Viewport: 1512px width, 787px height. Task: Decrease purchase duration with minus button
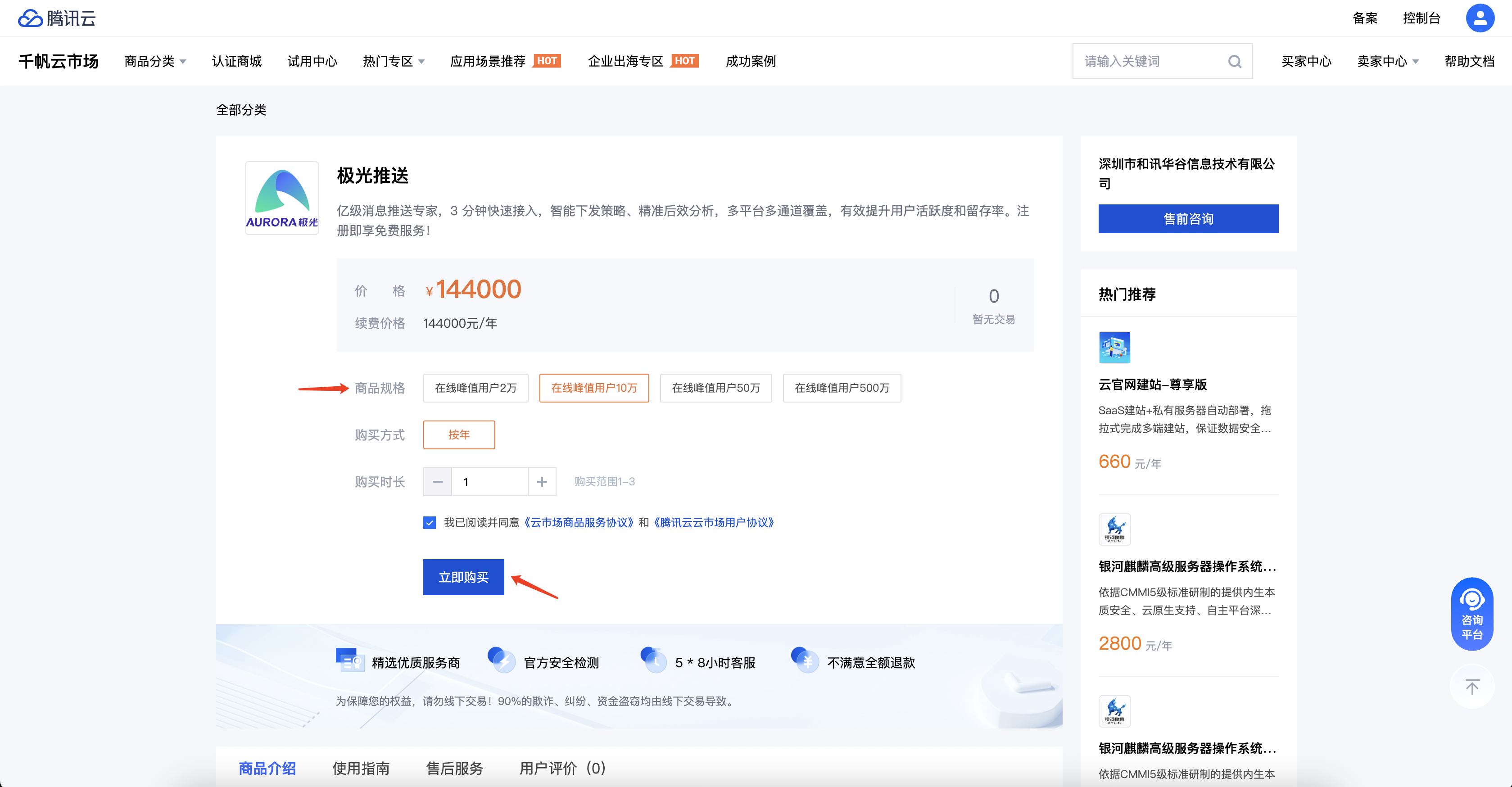[437, 482]
